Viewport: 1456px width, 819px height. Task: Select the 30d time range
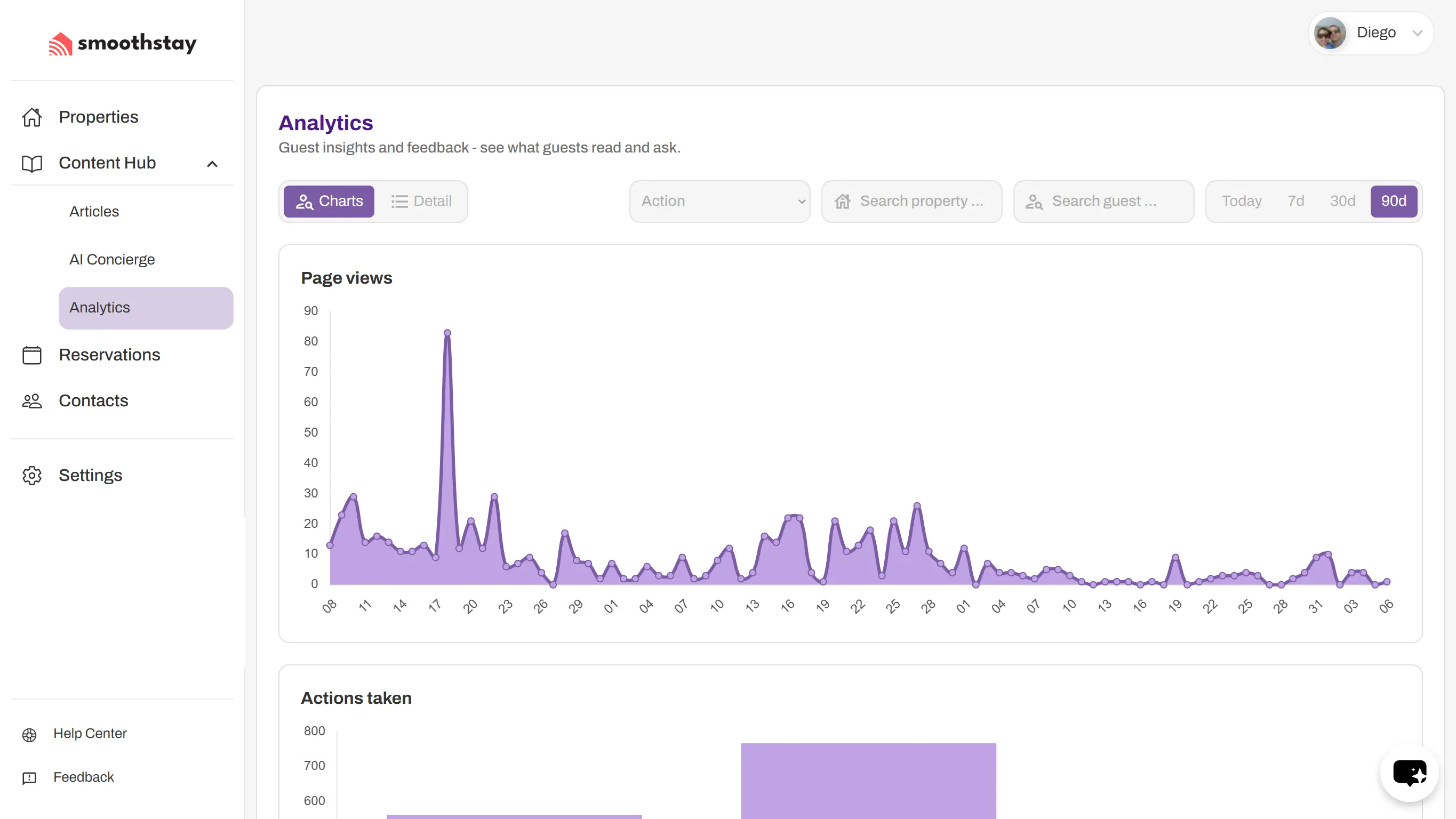click(1342, 201)
